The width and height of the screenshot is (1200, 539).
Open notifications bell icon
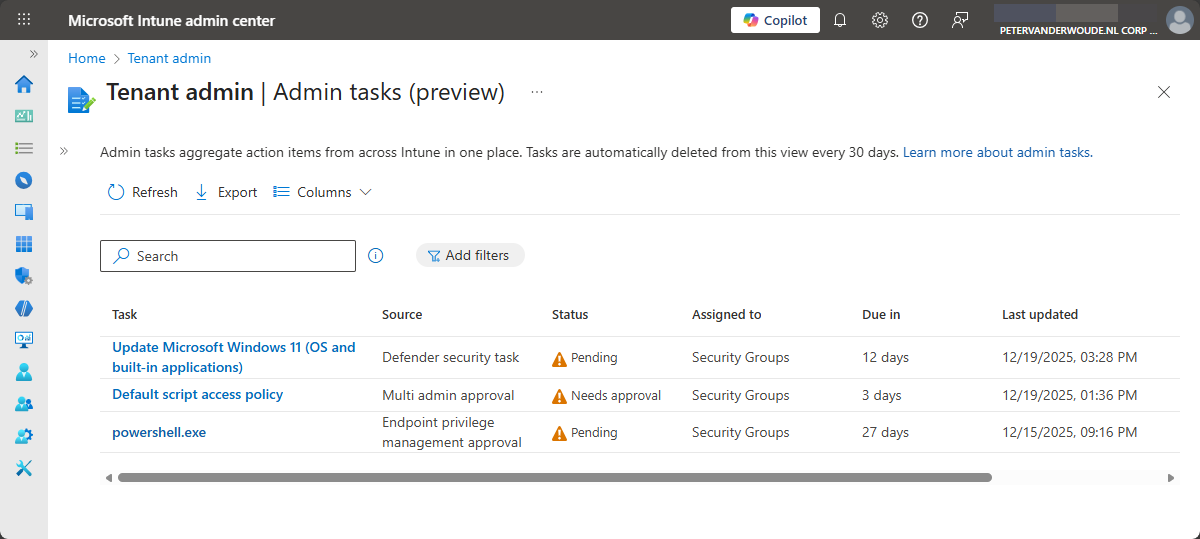[x=840, y=20]
